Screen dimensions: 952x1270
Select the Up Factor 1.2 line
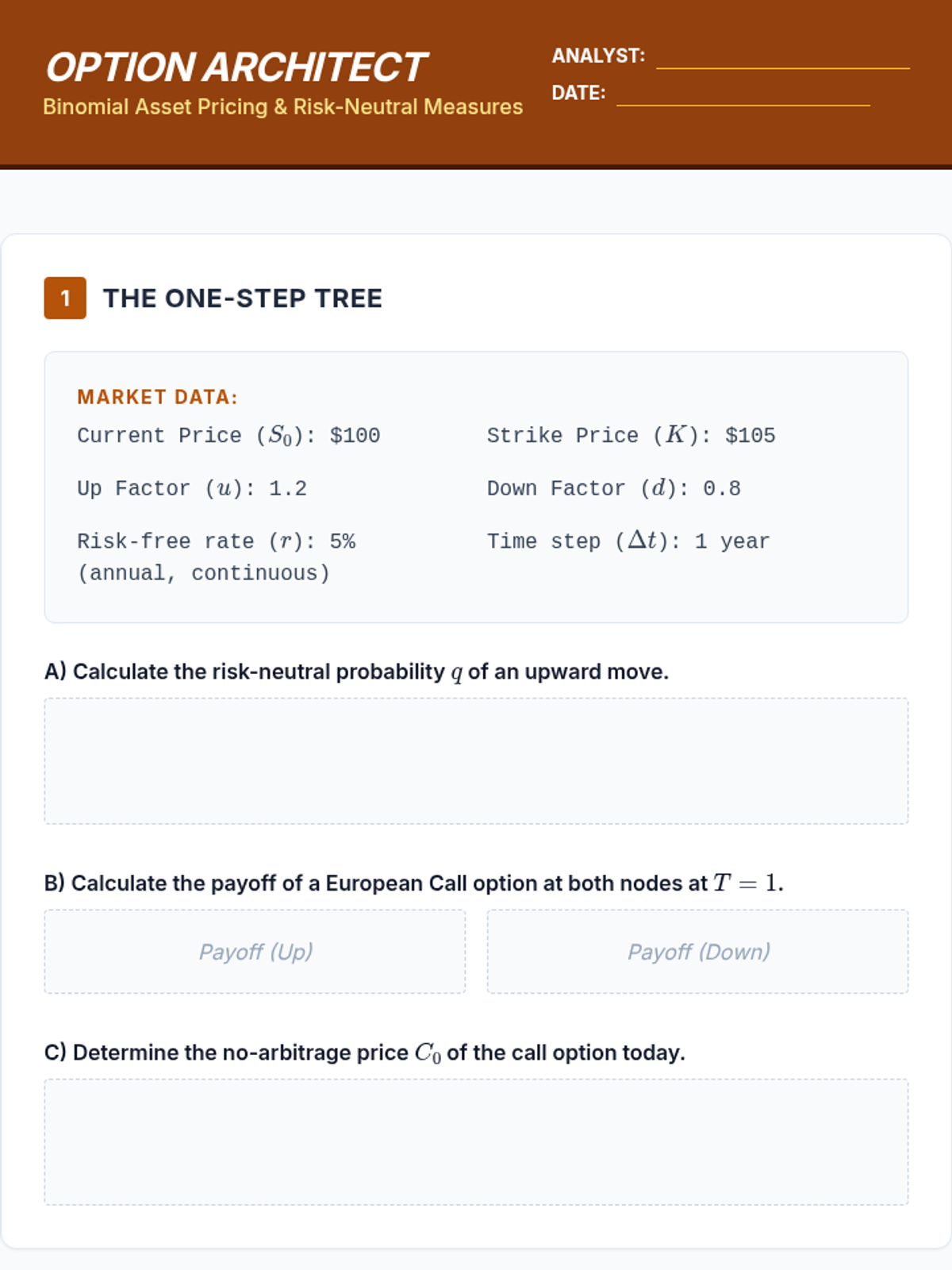(x=192, y=488)
